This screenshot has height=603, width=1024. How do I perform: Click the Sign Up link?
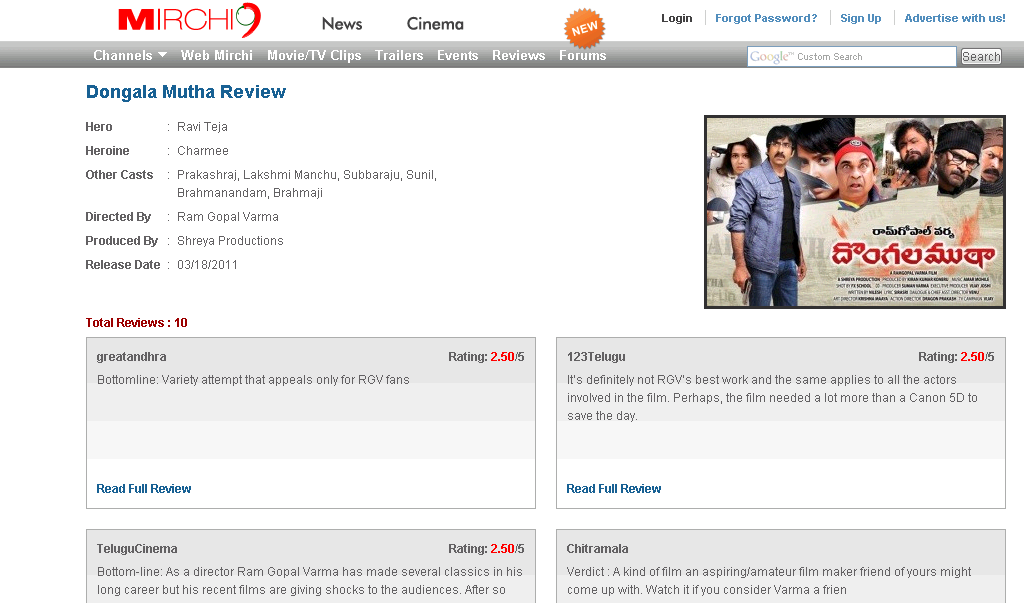(860, 18)
